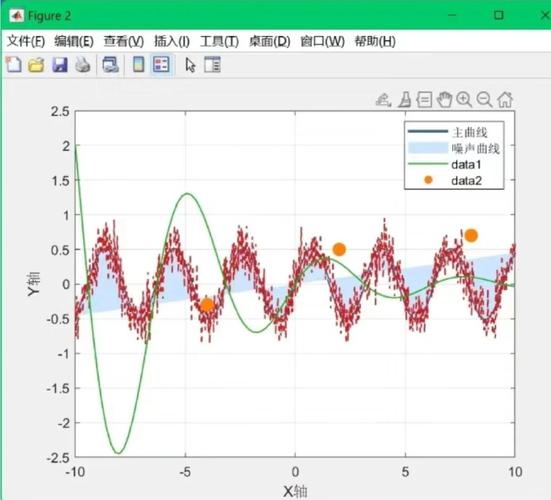Click the Y轴 axis label
The image size is (551, 500).
point(34,284)
